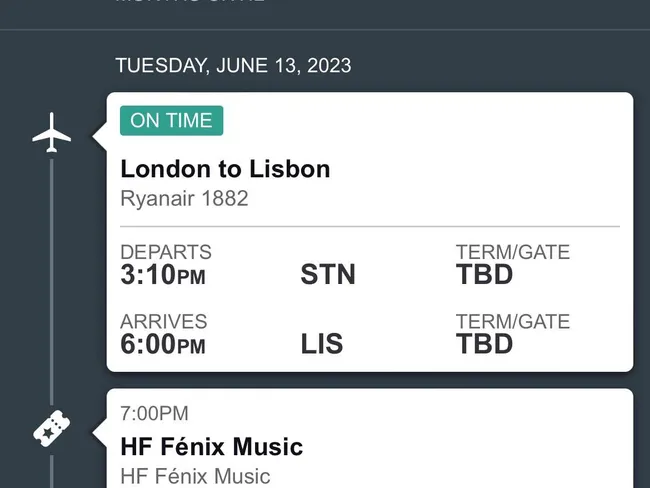Tap the event card pointer arrow near the ticket
The height and width of the screenshot is (488, 650).
(x=100, y=432)
